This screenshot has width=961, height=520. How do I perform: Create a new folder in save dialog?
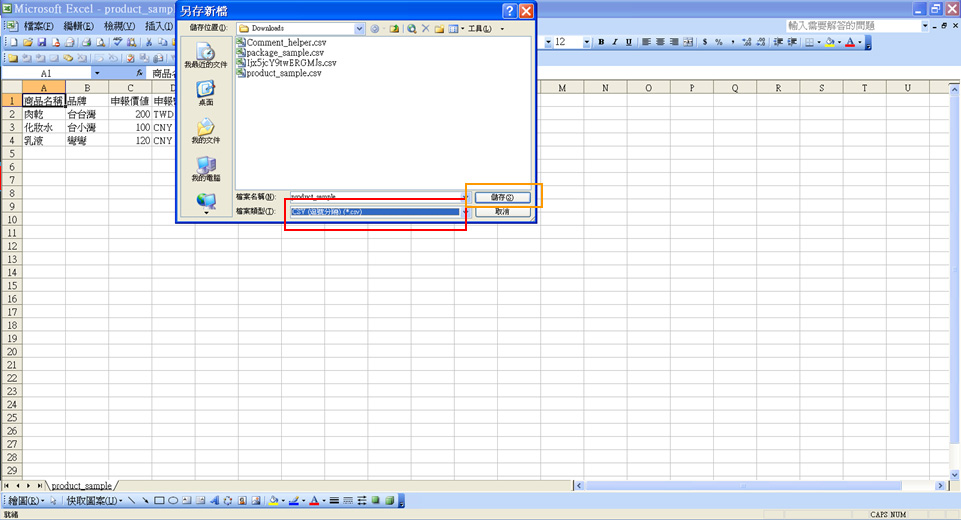pos(439,29)
